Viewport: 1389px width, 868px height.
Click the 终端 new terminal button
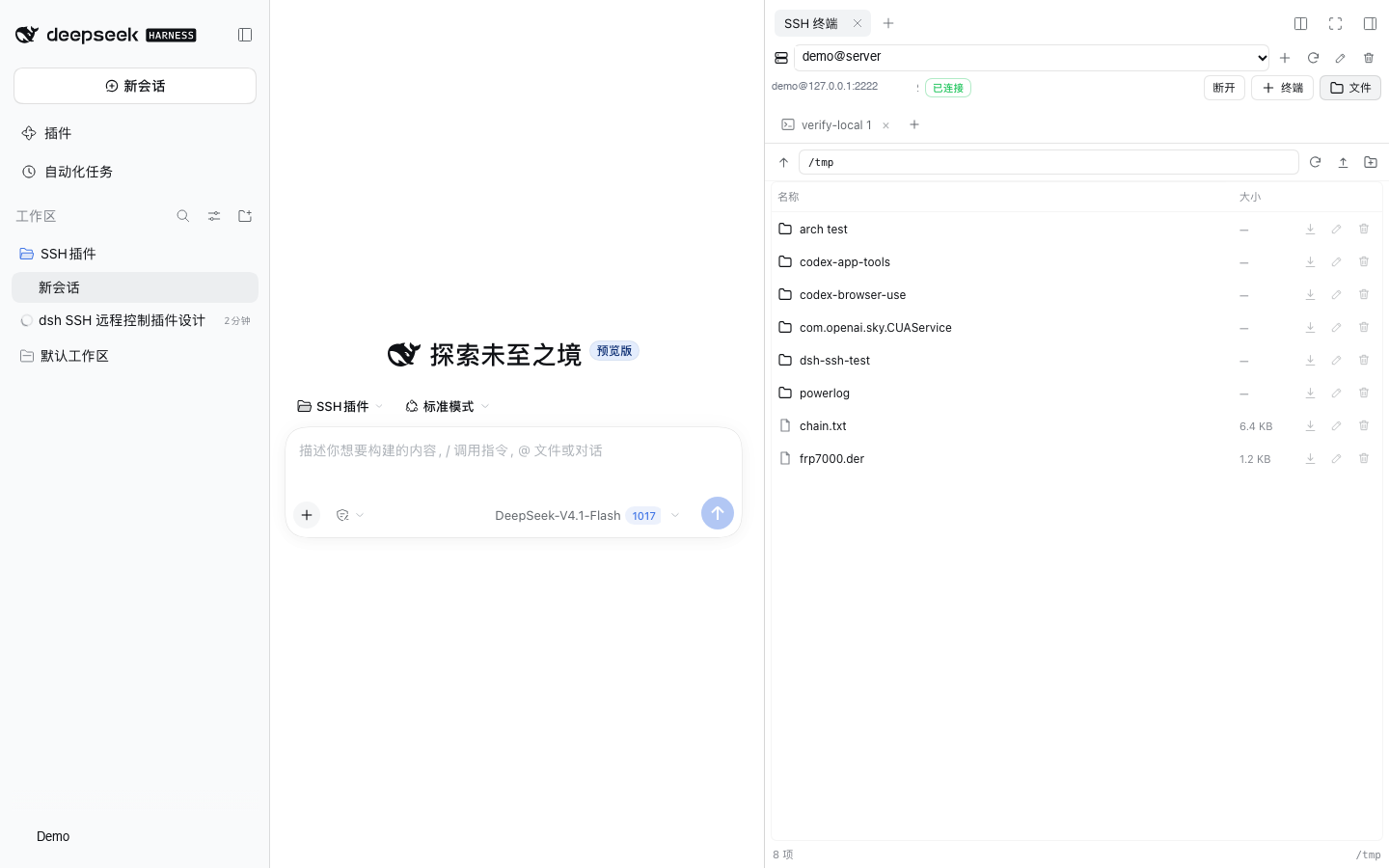click(x=1282, y=88)
